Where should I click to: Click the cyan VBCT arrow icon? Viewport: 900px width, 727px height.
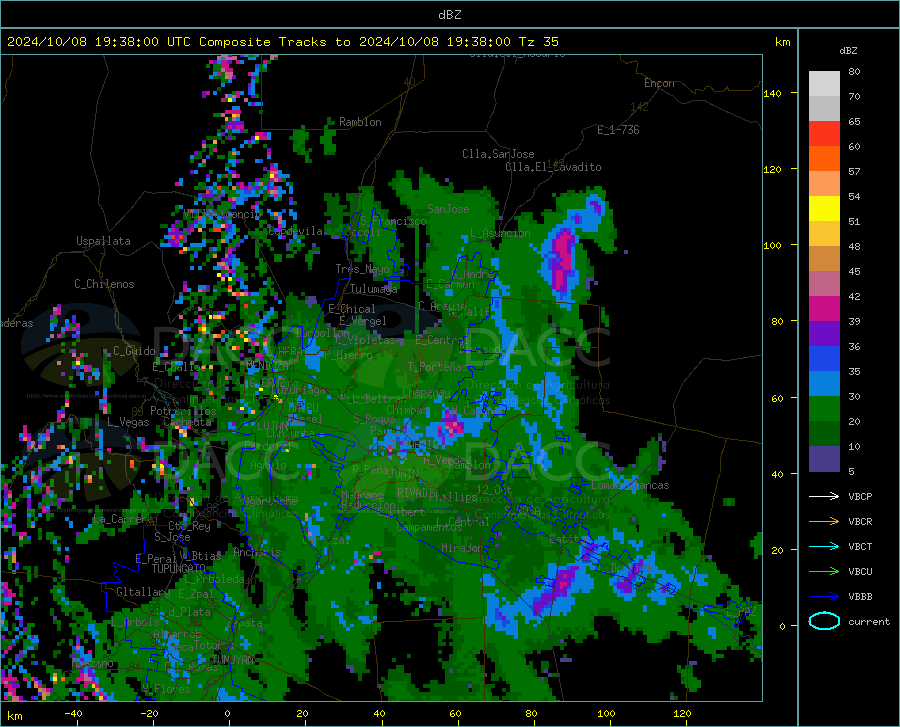(824, 546)
